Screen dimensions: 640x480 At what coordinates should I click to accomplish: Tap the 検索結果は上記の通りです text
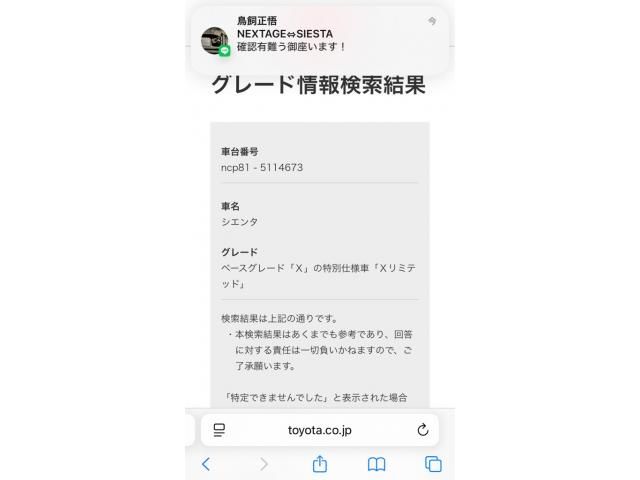tap(280, 319)
